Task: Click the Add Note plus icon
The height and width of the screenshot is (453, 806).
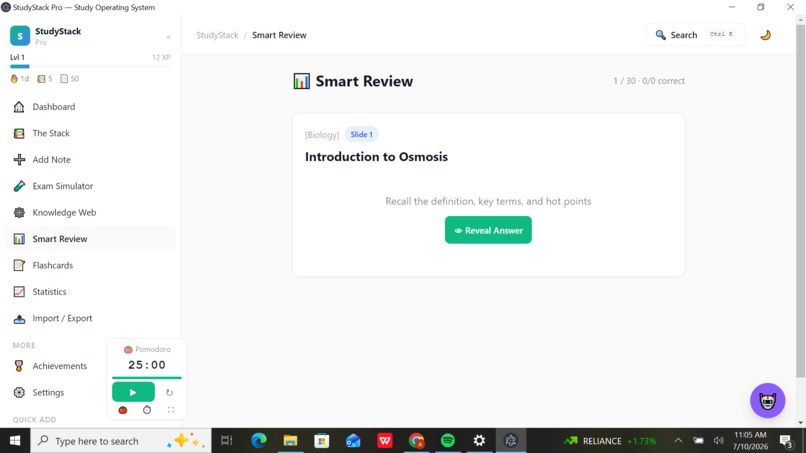Action: (19, 159)
